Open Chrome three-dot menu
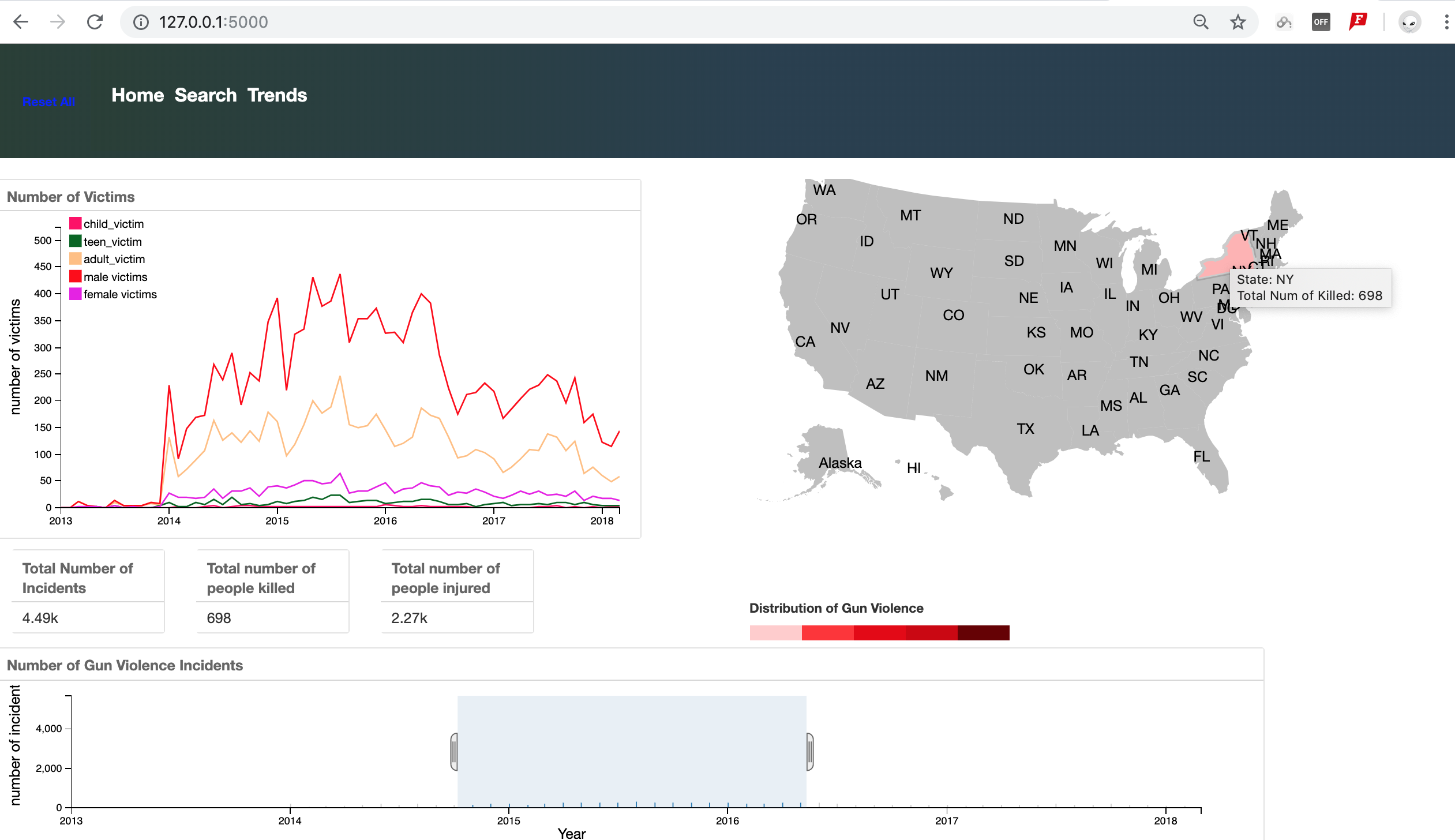The image size is (1455, 840). [1446, 22]
